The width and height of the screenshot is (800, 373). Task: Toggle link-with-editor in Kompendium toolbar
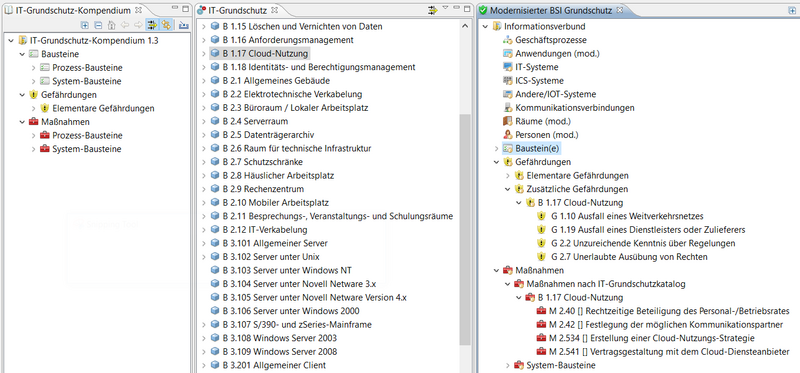tap(152, 25)
